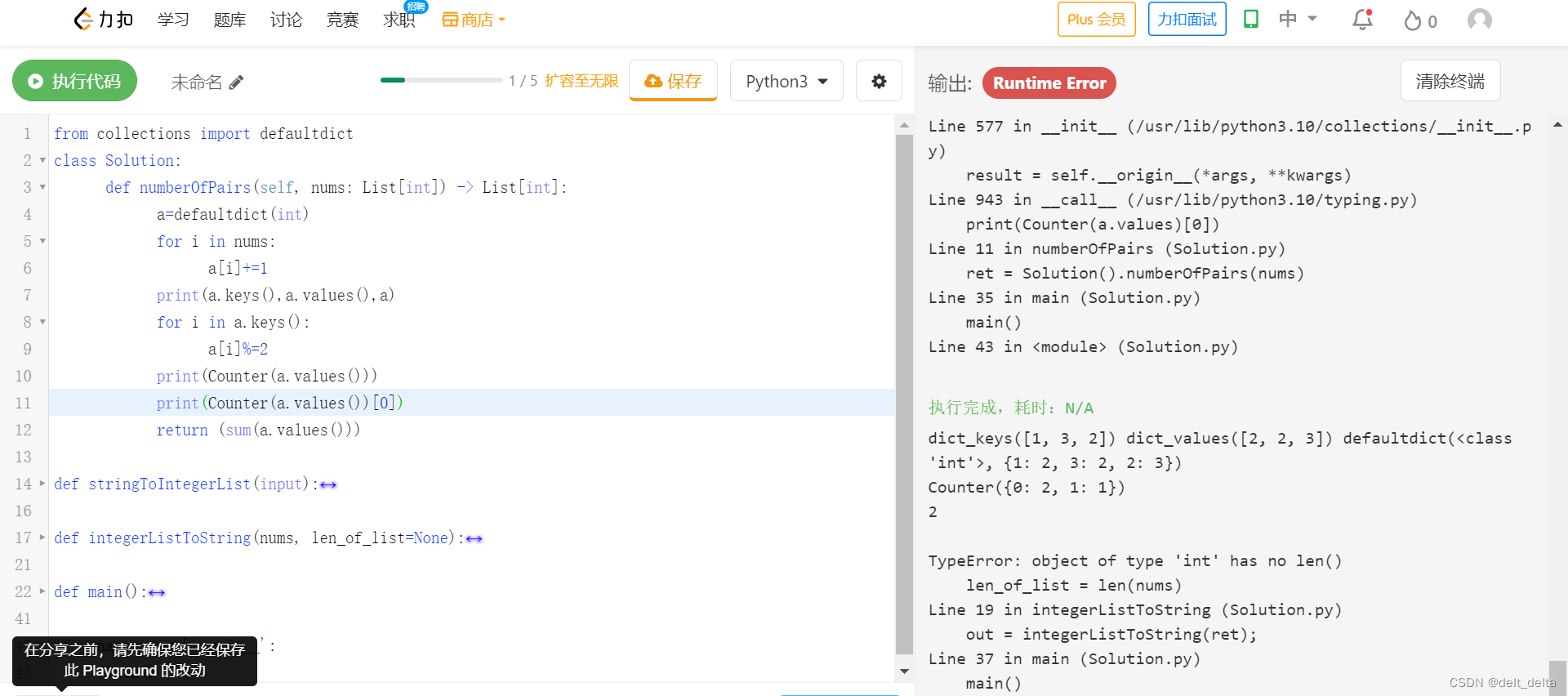1568x696 pixels.
Task: Open the mobile app phone icon
Action: [1250, 19]
